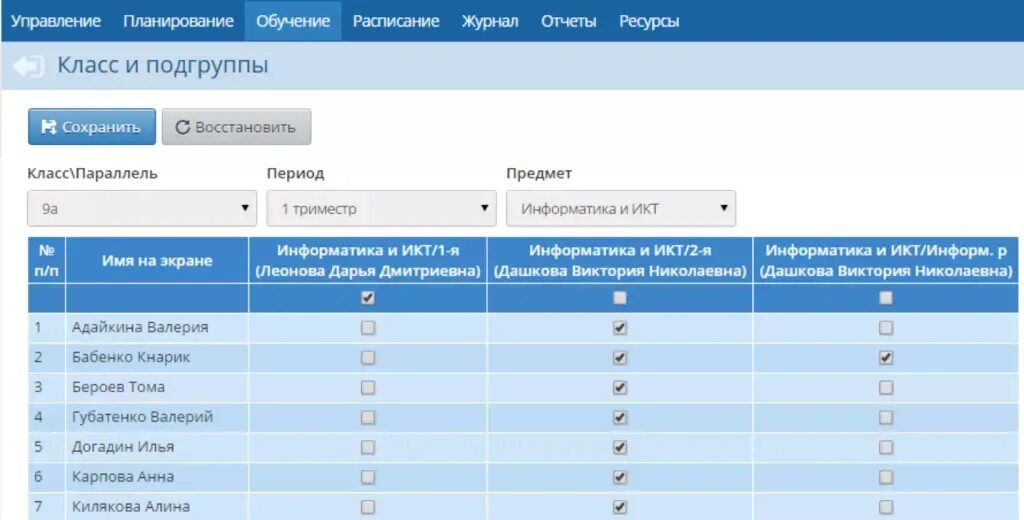
Task: Open the Отчеты menu
Action: [x=568, y=21]
